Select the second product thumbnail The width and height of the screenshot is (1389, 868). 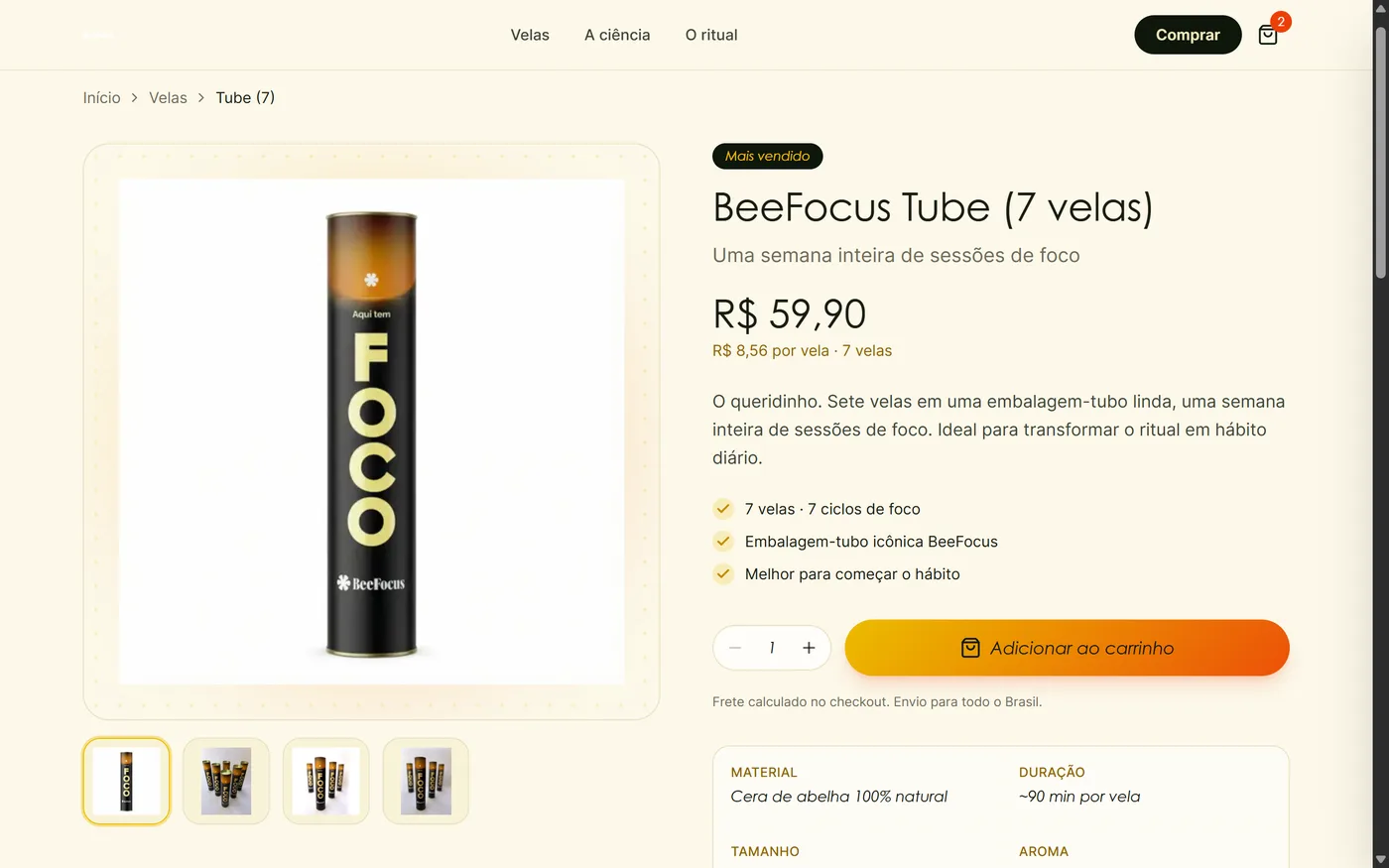click(226, 781)
